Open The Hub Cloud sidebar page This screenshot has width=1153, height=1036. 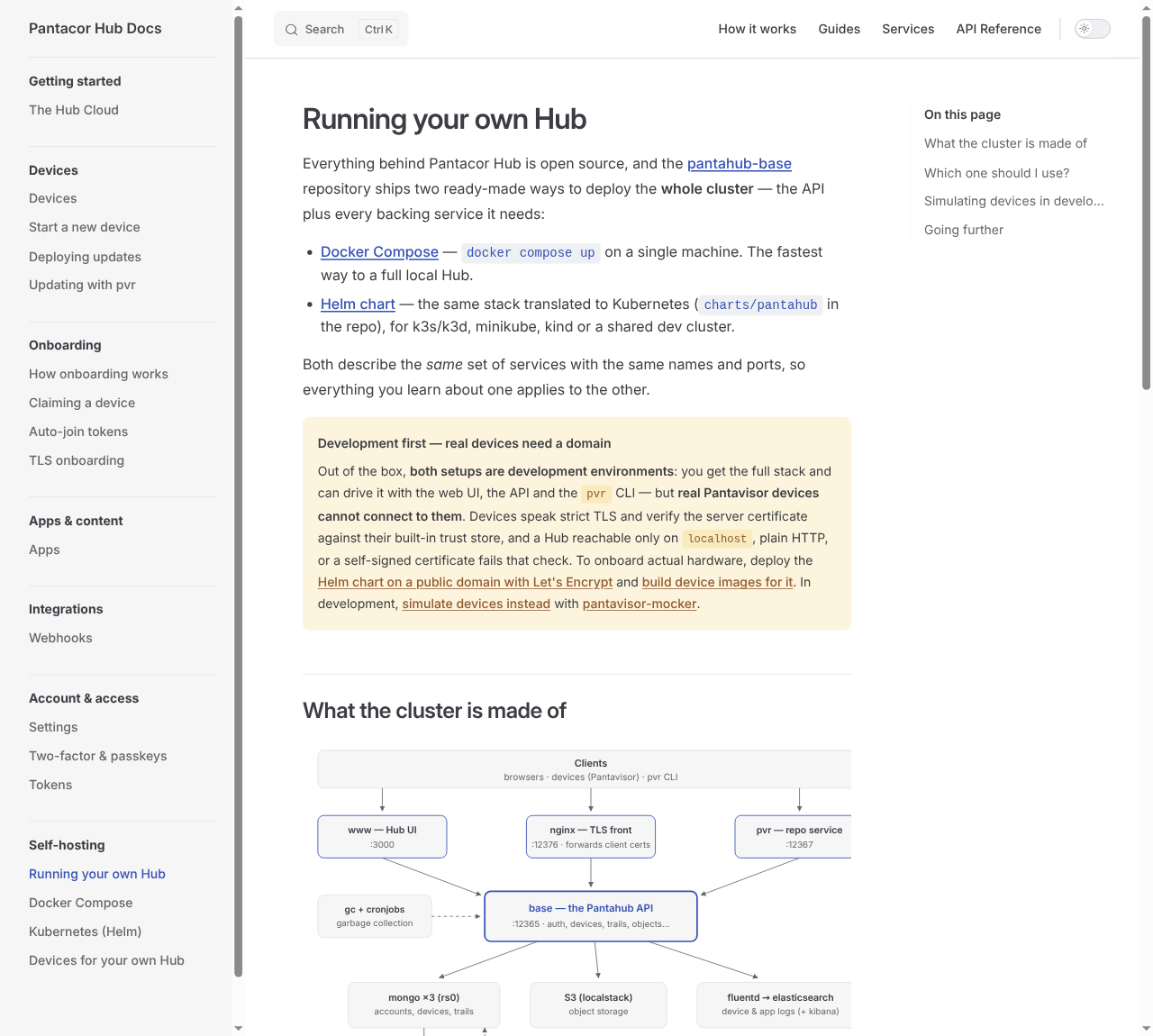click(74, 110)
